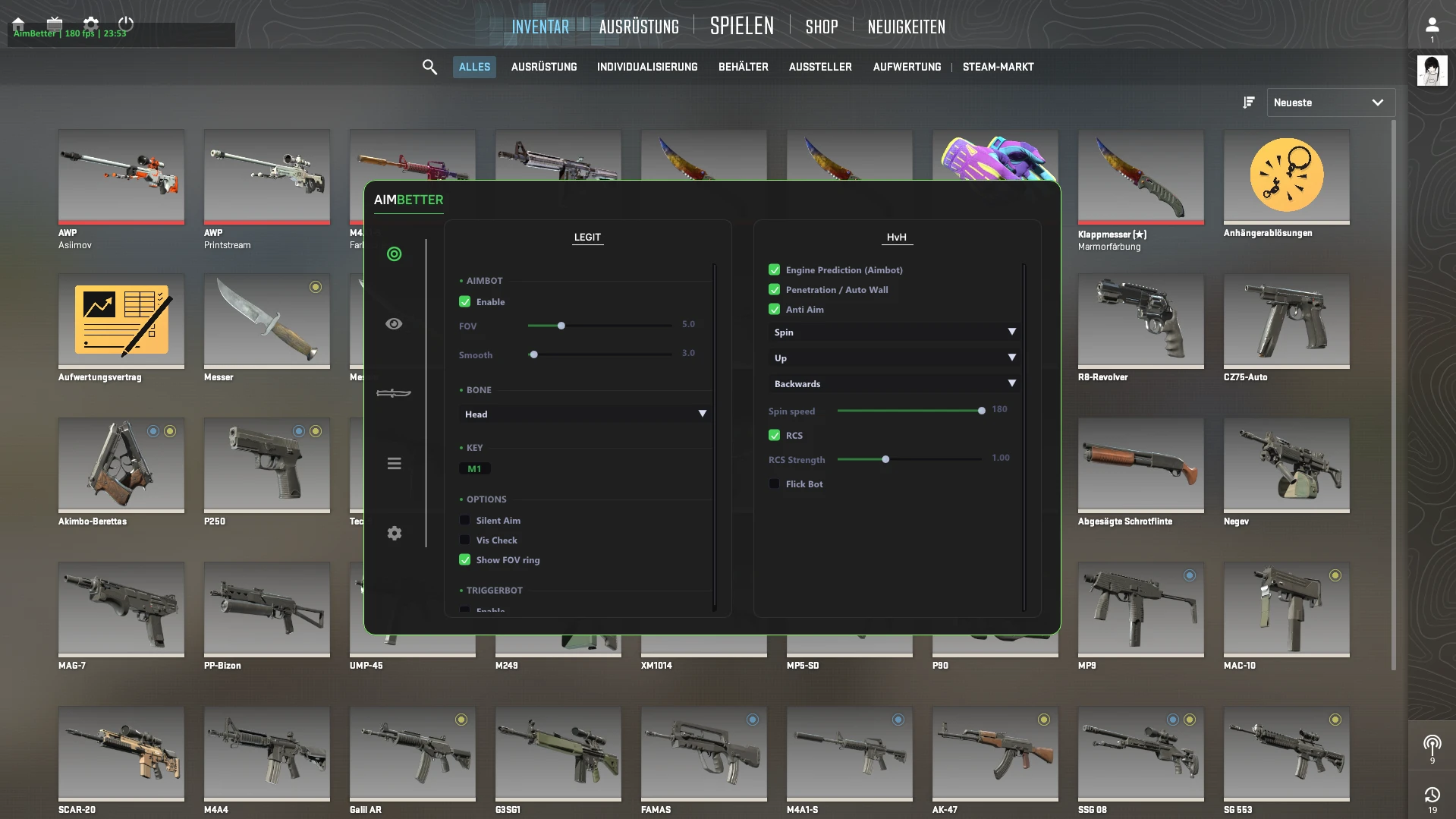Filter inventory by Behälter

(744, 67)
